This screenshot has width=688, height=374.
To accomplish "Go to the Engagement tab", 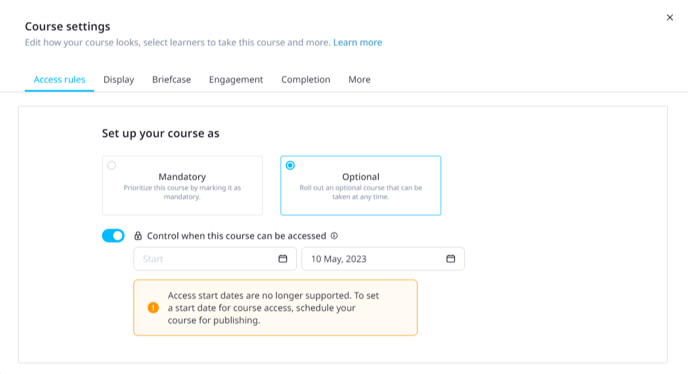I will click(236, 79).
